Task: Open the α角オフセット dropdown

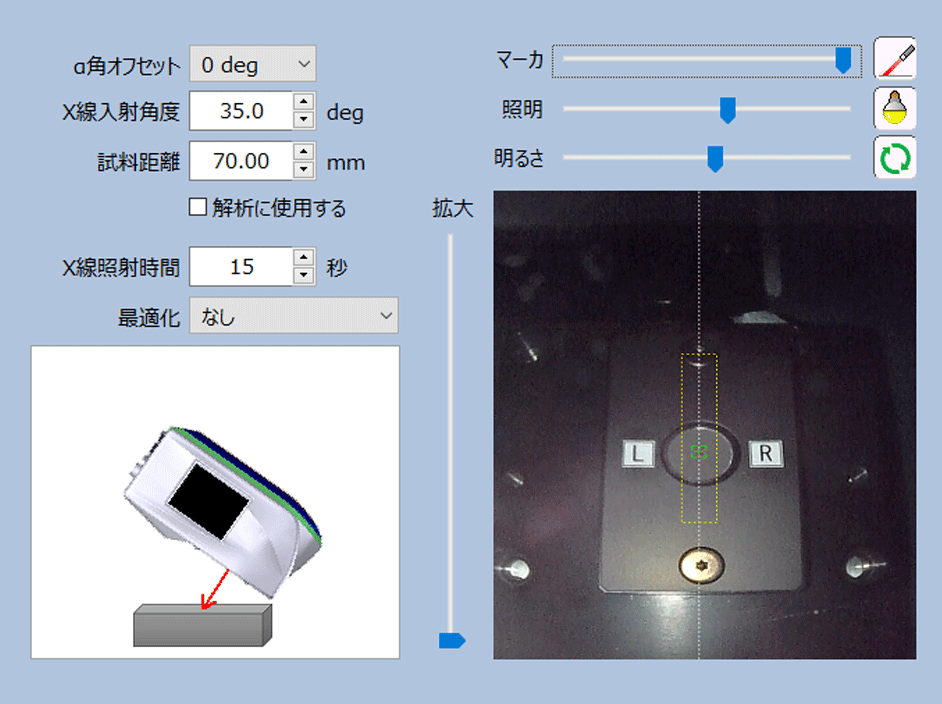Action: (x=253, y=64)
